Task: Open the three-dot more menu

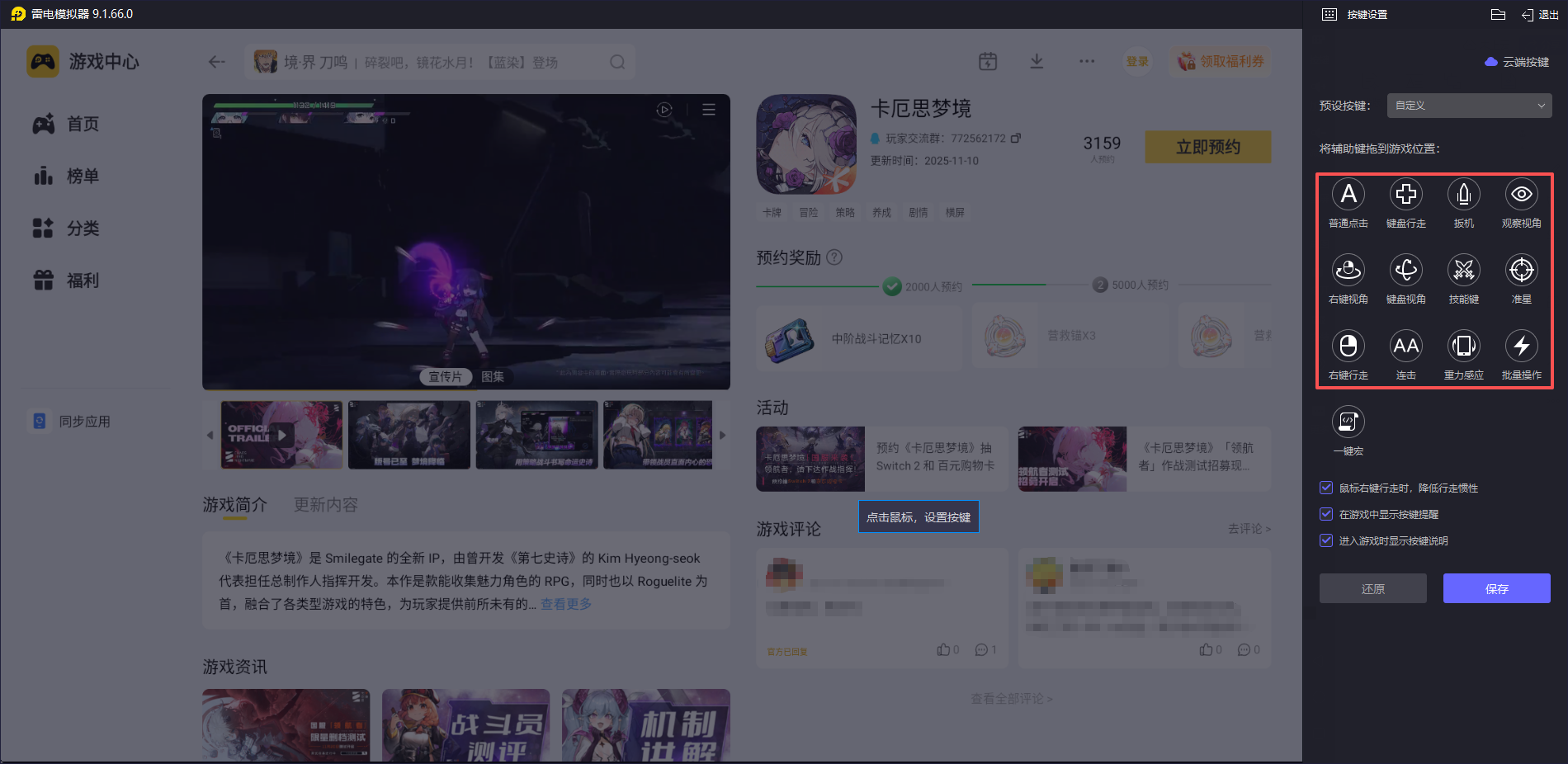Action: [1087, 61]
